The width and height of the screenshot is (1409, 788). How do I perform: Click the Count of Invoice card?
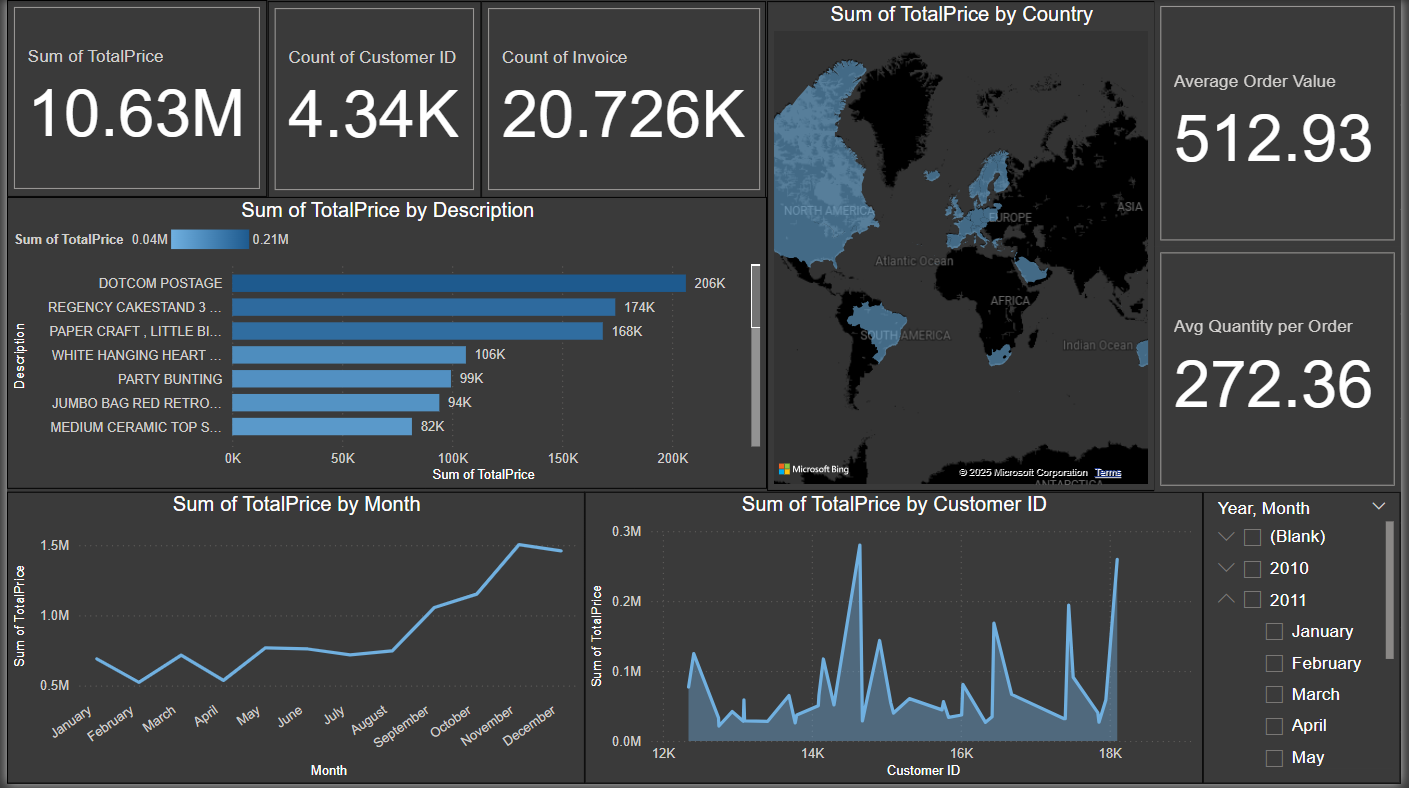(623, 98)
